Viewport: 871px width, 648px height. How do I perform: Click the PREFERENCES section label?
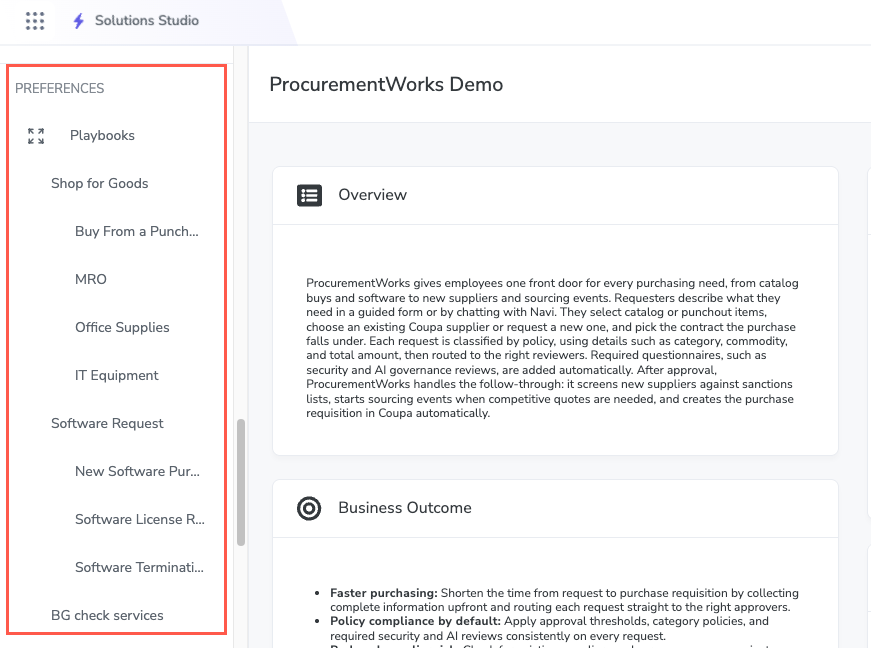59,88
